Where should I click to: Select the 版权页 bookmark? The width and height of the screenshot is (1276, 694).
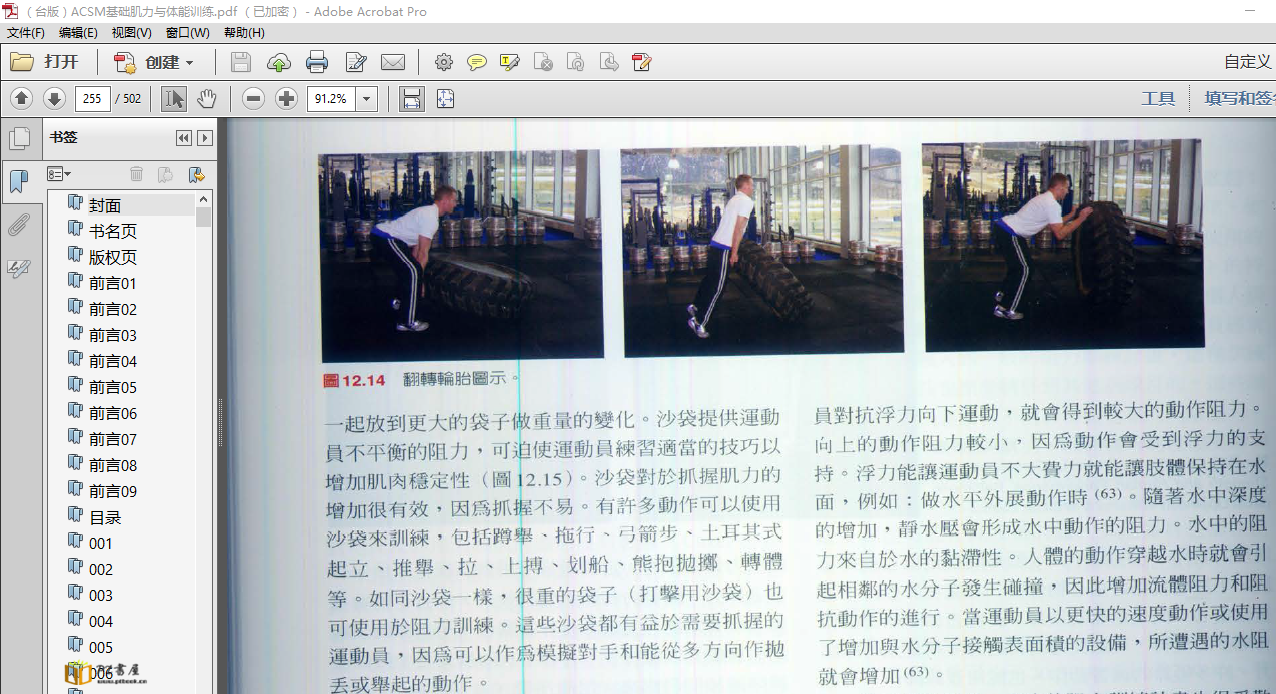click(x=113, y=257)
